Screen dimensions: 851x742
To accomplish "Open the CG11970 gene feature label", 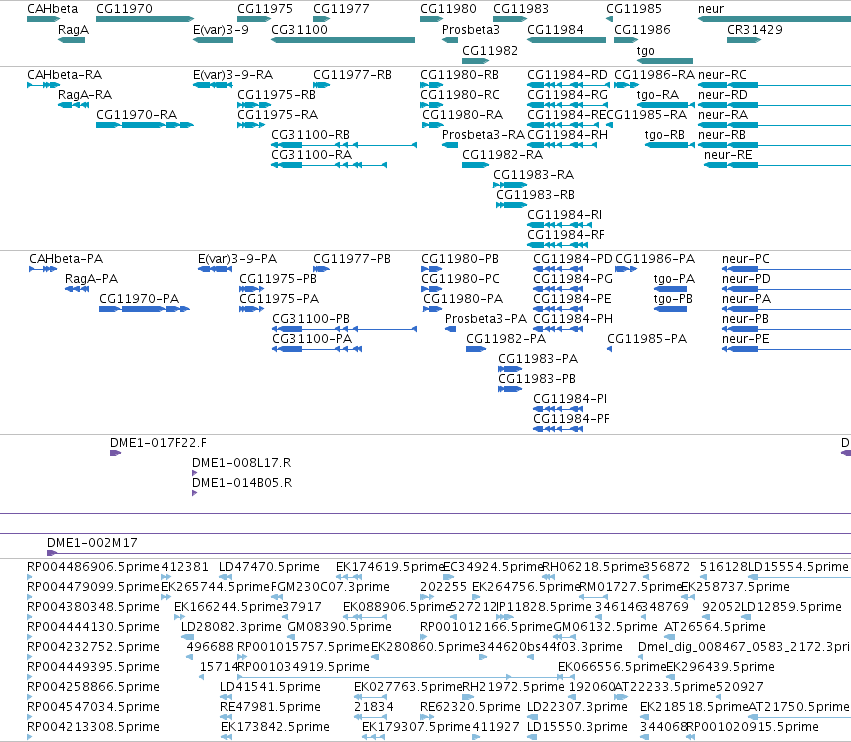I will 124,9.
